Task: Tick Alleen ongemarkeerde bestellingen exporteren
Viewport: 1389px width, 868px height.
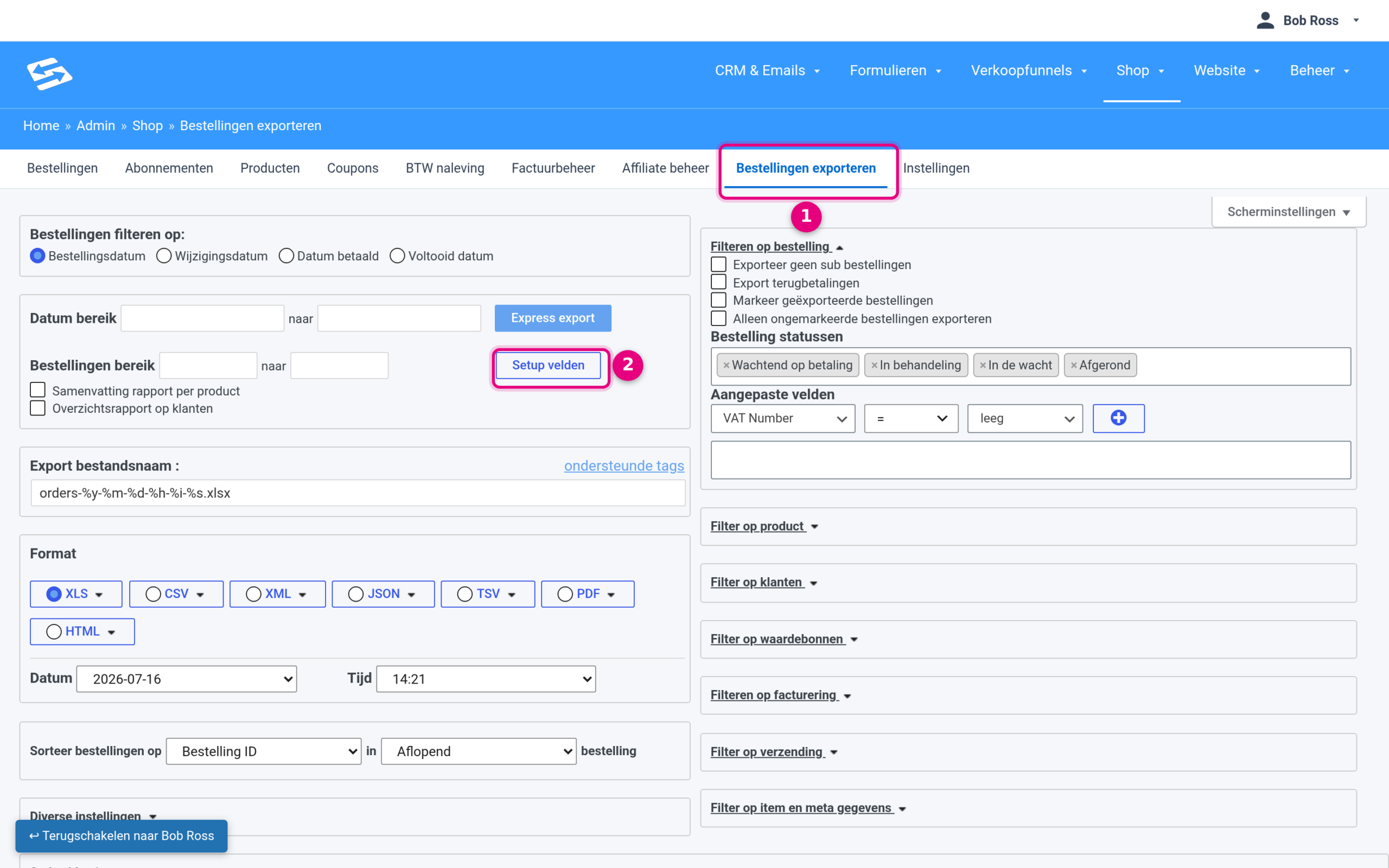Action: coord(718,318)
